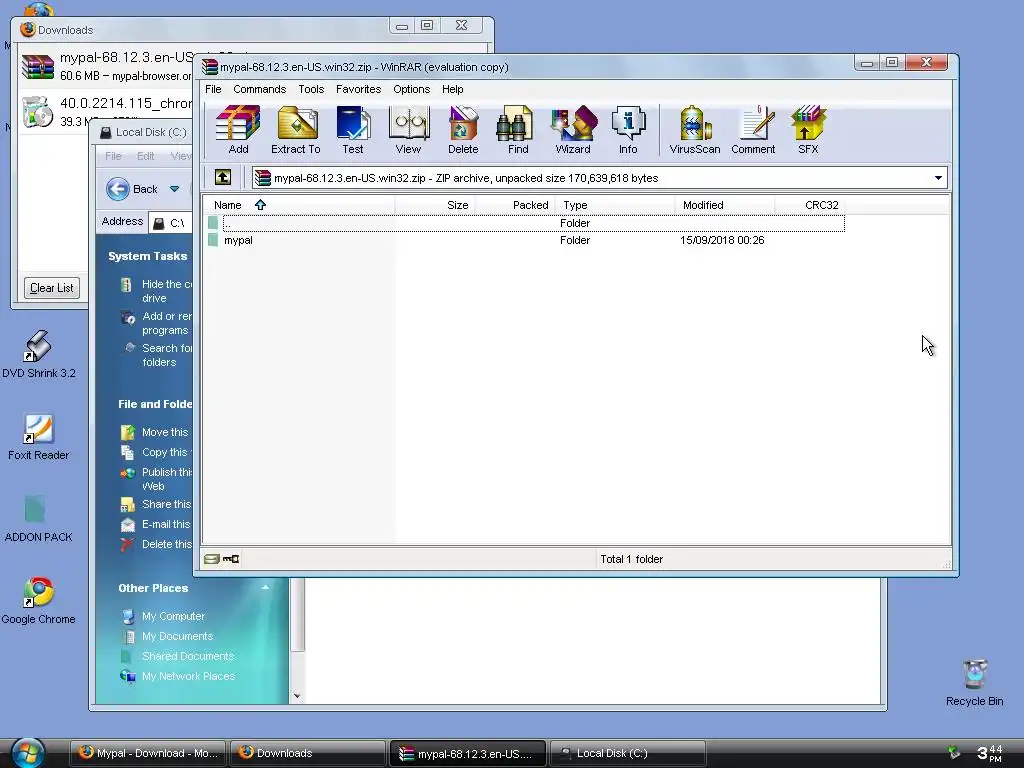
Task: Sort by the Type column header
Action: pyautogui.click(x=615, y=205)
